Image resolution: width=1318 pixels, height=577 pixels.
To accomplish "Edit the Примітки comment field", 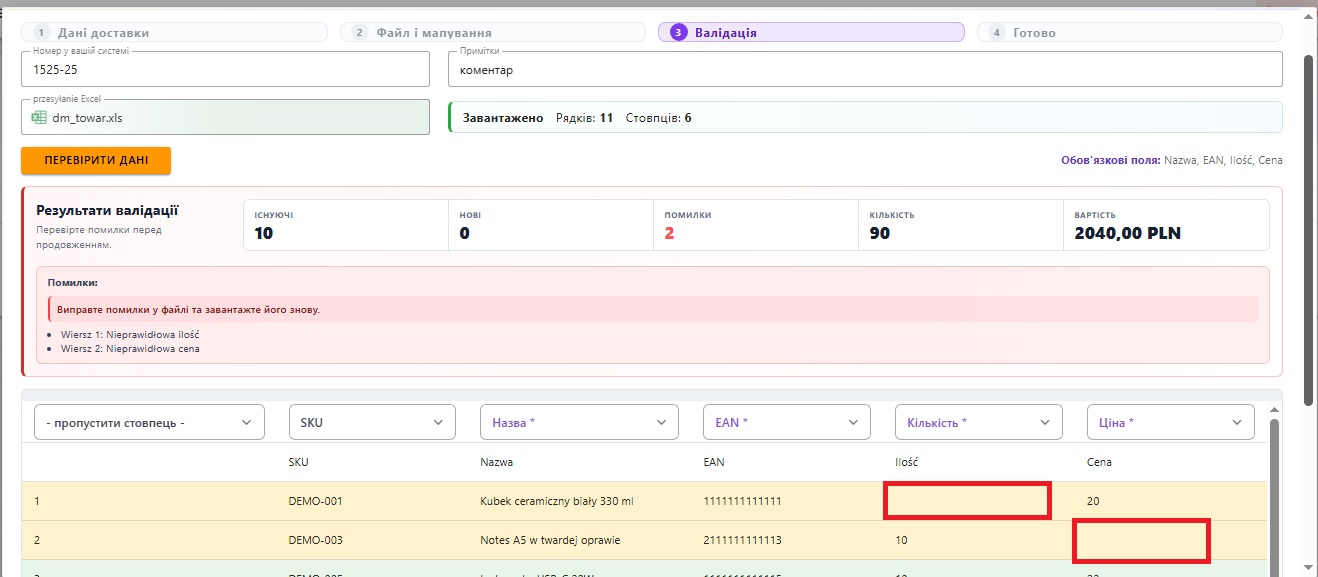I will tap(865, 70).
